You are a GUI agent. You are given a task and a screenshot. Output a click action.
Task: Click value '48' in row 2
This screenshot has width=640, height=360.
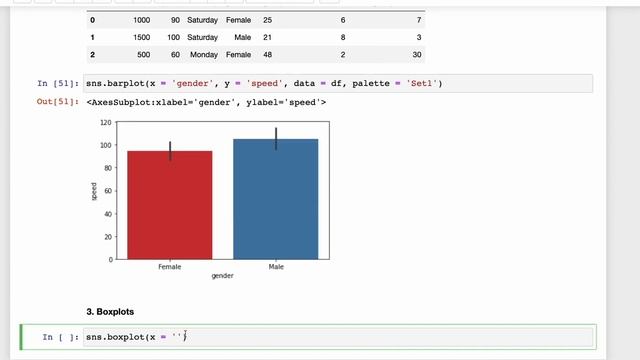(x=267, y=55)
